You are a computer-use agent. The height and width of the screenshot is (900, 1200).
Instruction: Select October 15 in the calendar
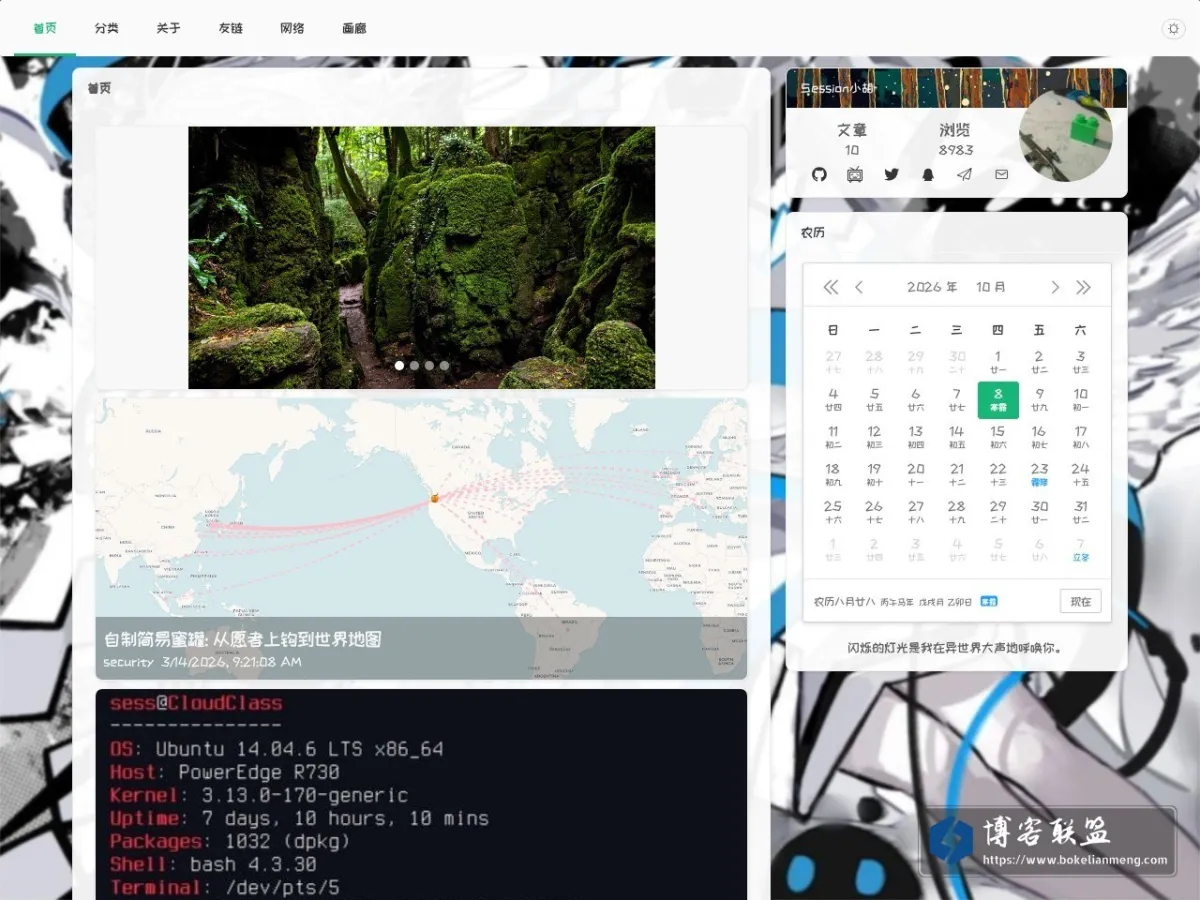998,437
